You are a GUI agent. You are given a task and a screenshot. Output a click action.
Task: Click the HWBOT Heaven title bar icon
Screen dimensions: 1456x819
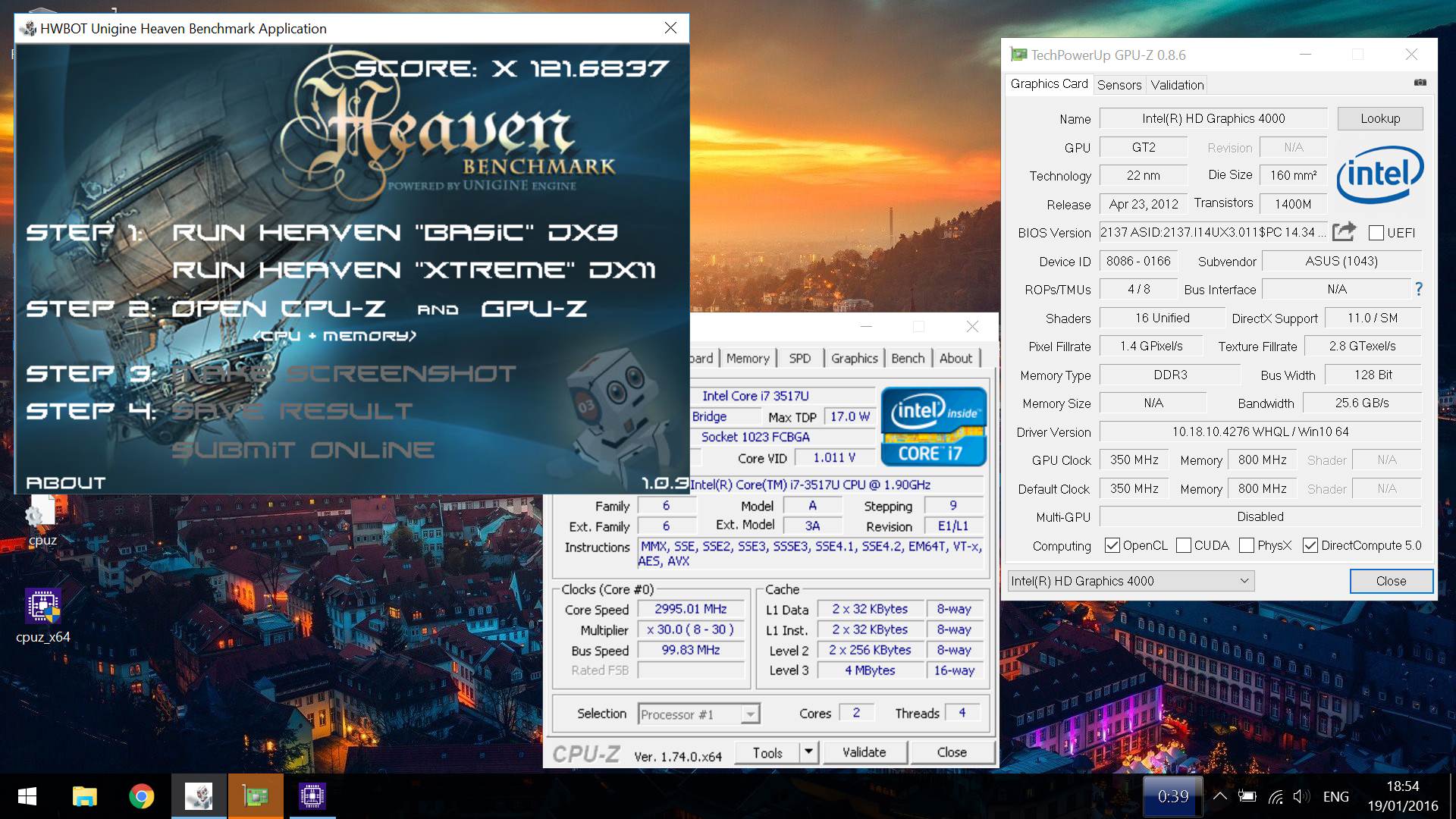point(29,29)
